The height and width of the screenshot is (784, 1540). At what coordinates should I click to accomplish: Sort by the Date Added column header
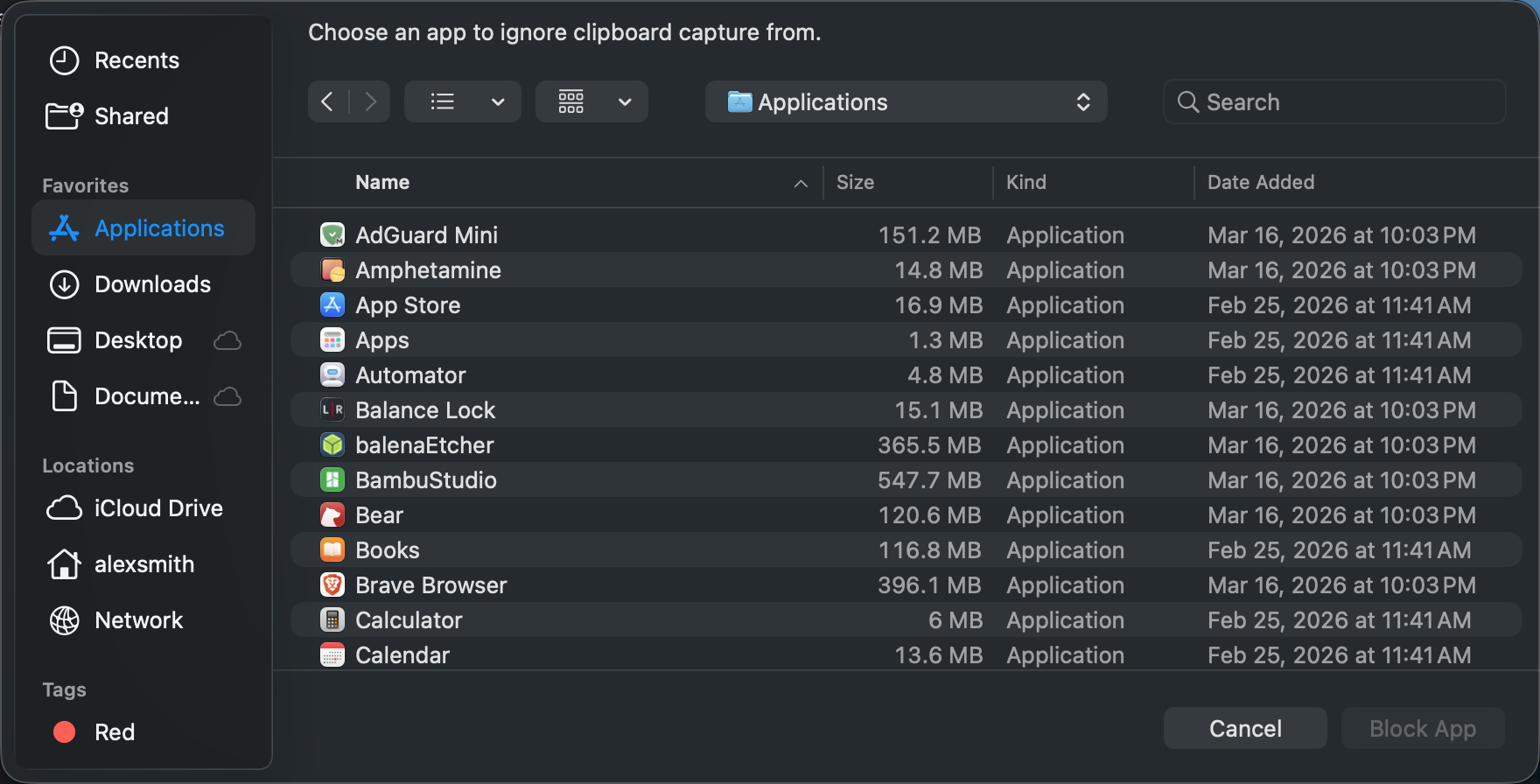1261,182
